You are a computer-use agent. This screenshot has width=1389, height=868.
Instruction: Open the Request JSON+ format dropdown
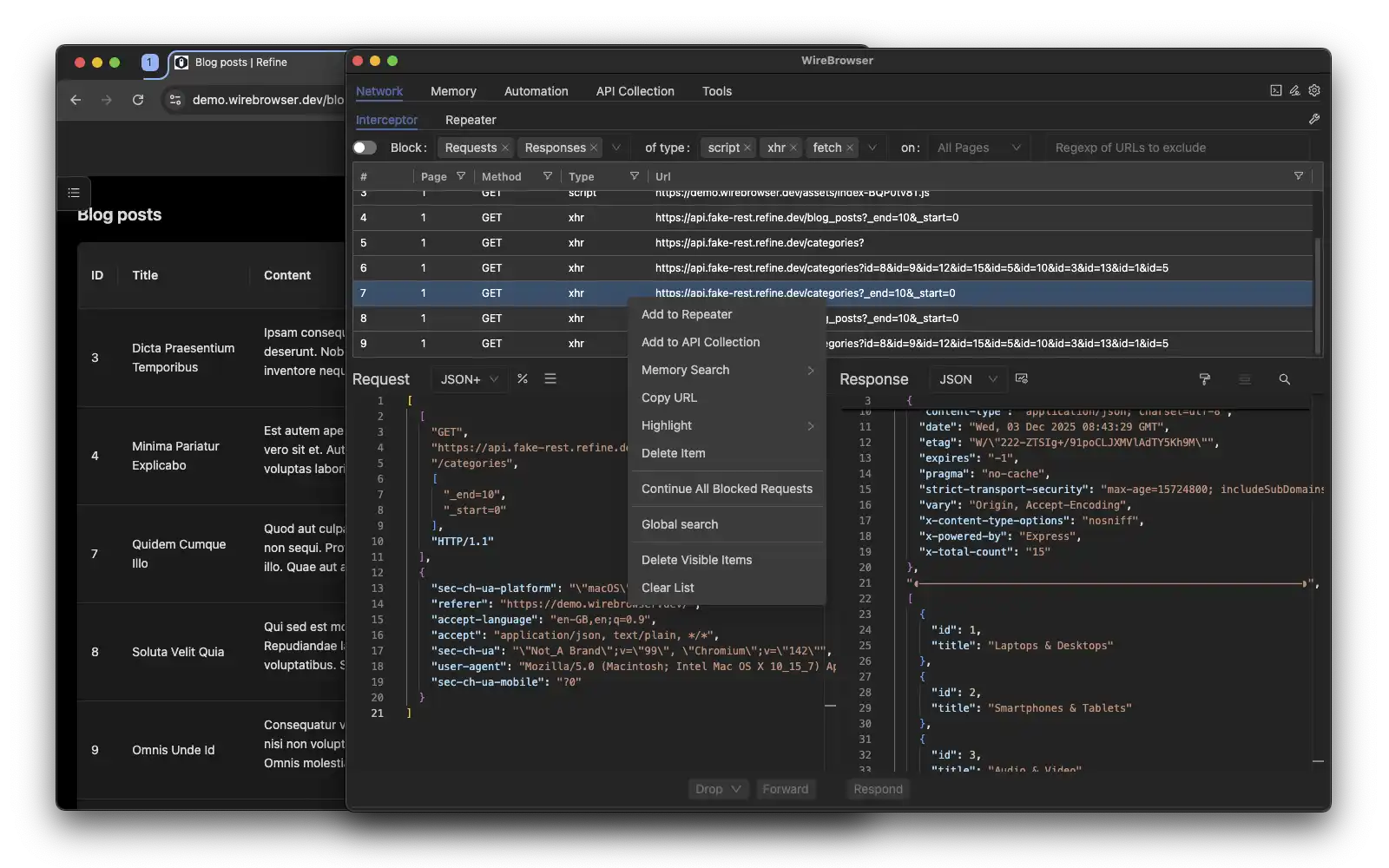click(469, 379)
